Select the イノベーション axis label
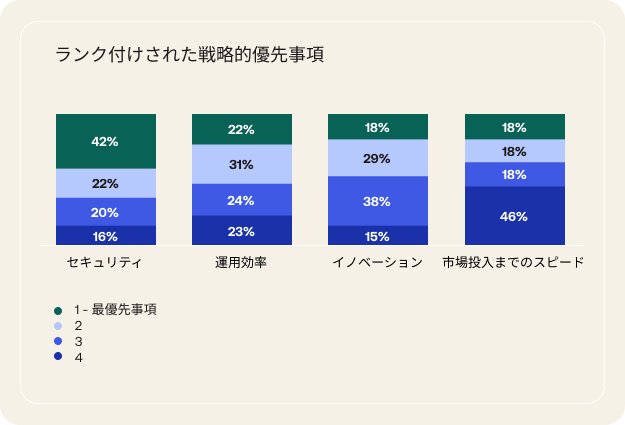This screenshot has height=425, width=625. coord(378,263)
